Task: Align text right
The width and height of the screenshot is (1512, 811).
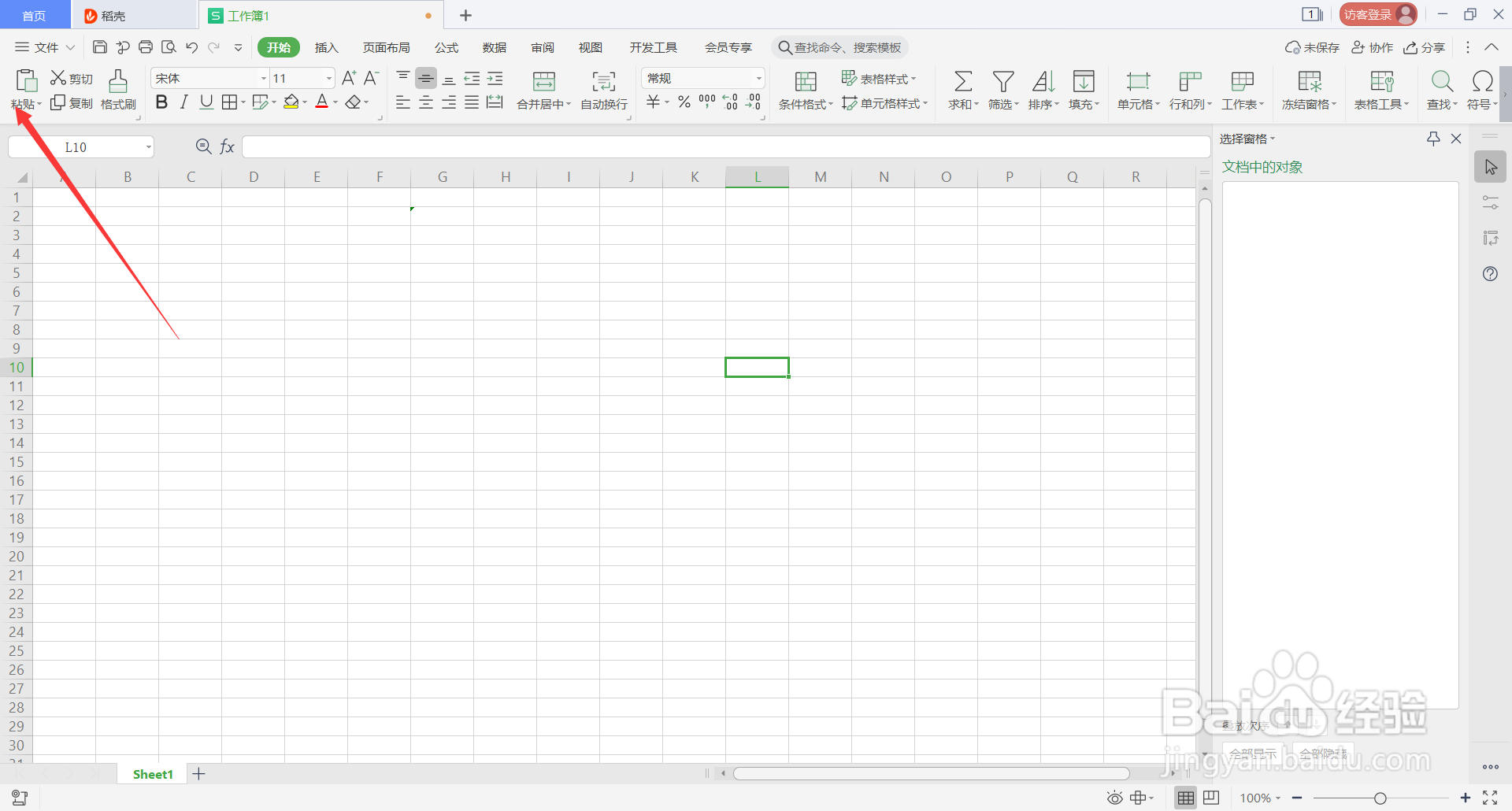Action: 449,102
